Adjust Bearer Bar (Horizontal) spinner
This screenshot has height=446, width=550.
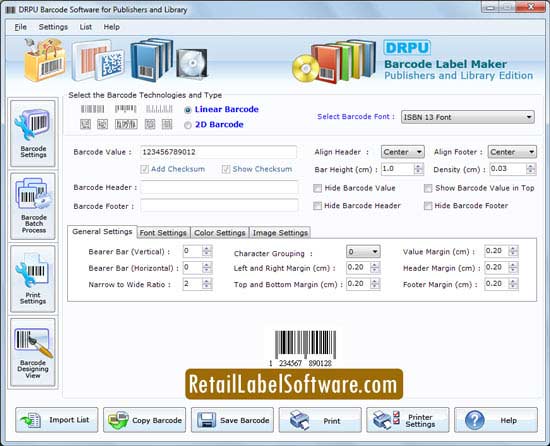[x=207, y=268]
